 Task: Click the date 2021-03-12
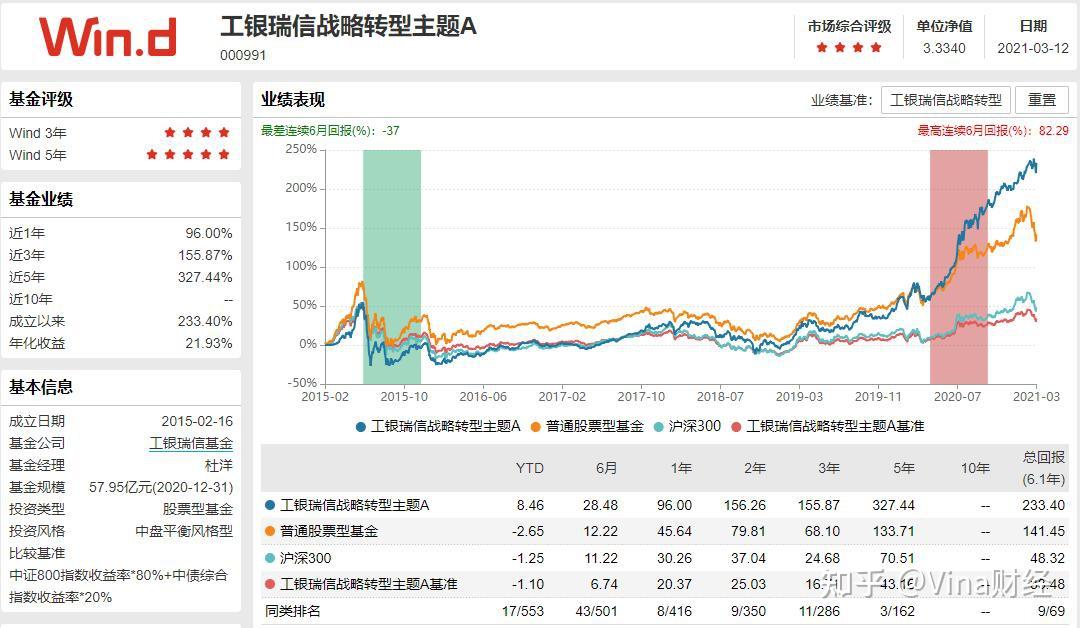(1032, 48)
